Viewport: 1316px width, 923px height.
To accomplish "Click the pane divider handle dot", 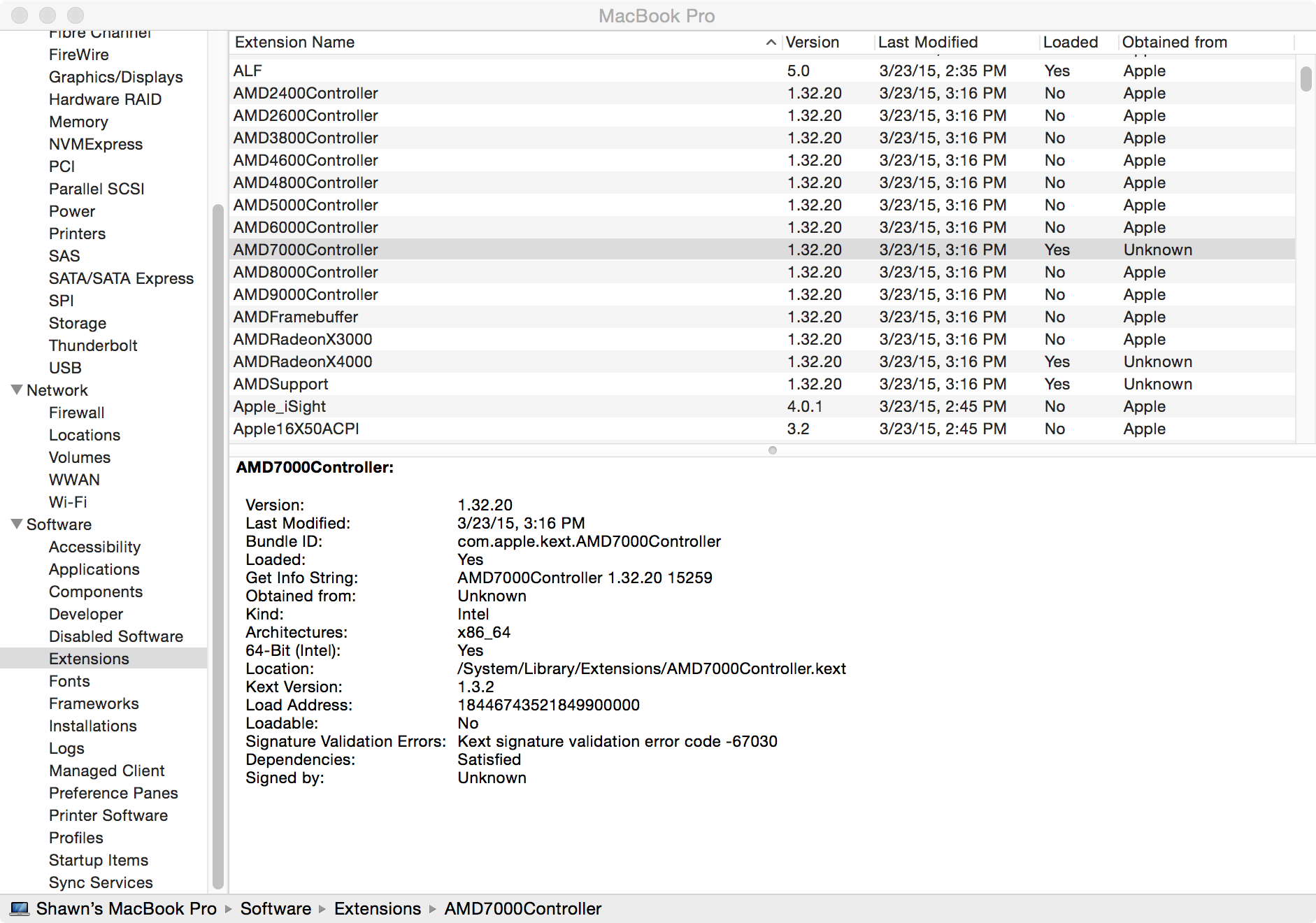I will (772, 450).
